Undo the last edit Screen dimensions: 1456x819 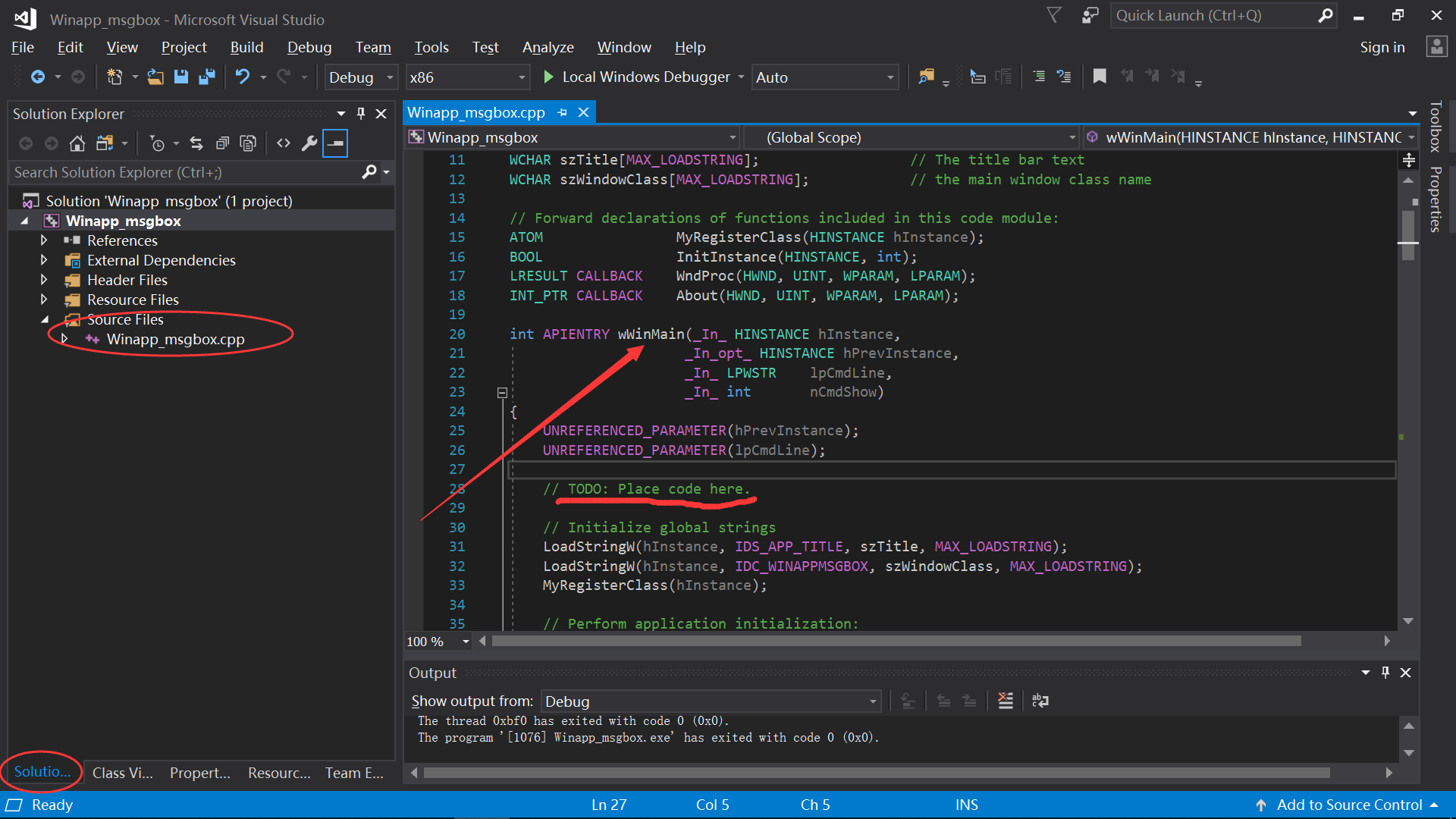click(243, 77)
